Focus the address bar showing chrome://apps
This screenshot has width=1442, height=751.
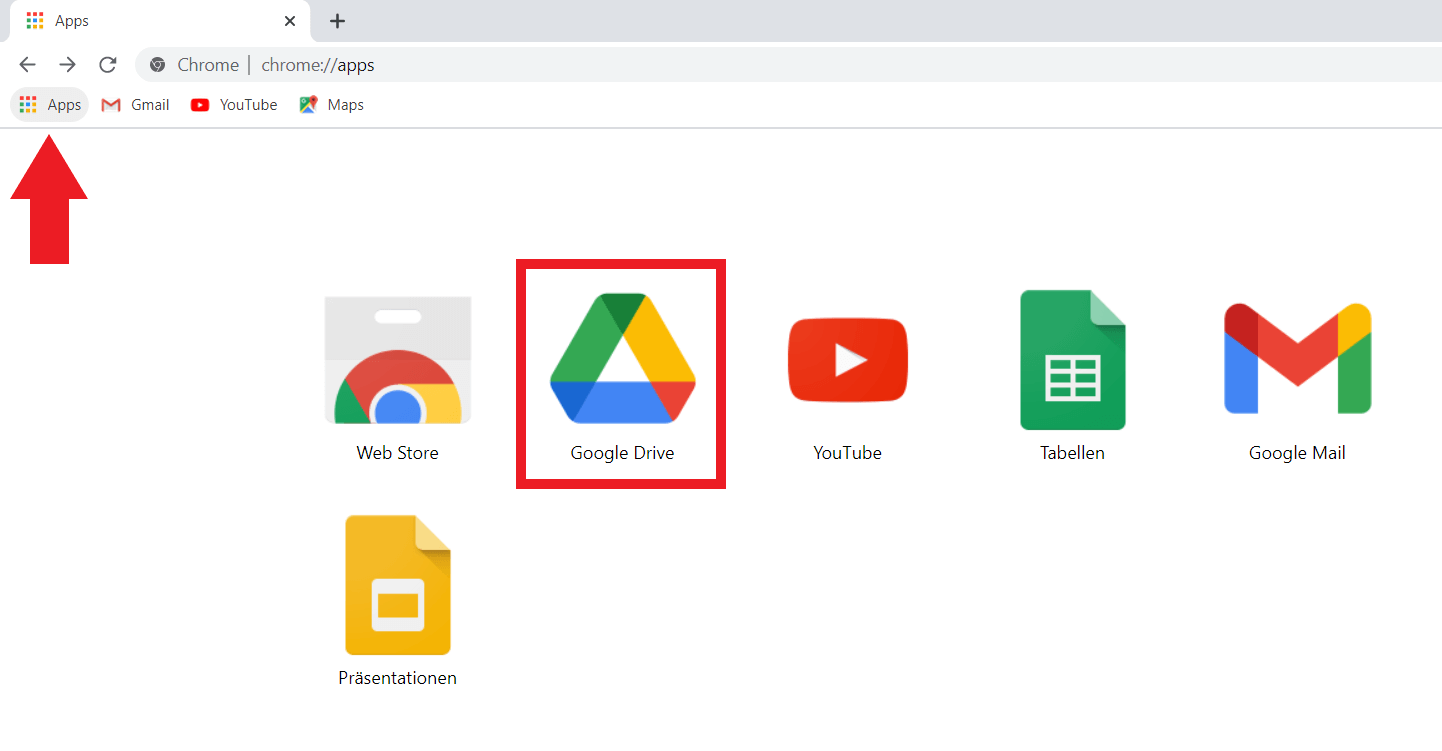pyautogui.click(x=790, y=65)
